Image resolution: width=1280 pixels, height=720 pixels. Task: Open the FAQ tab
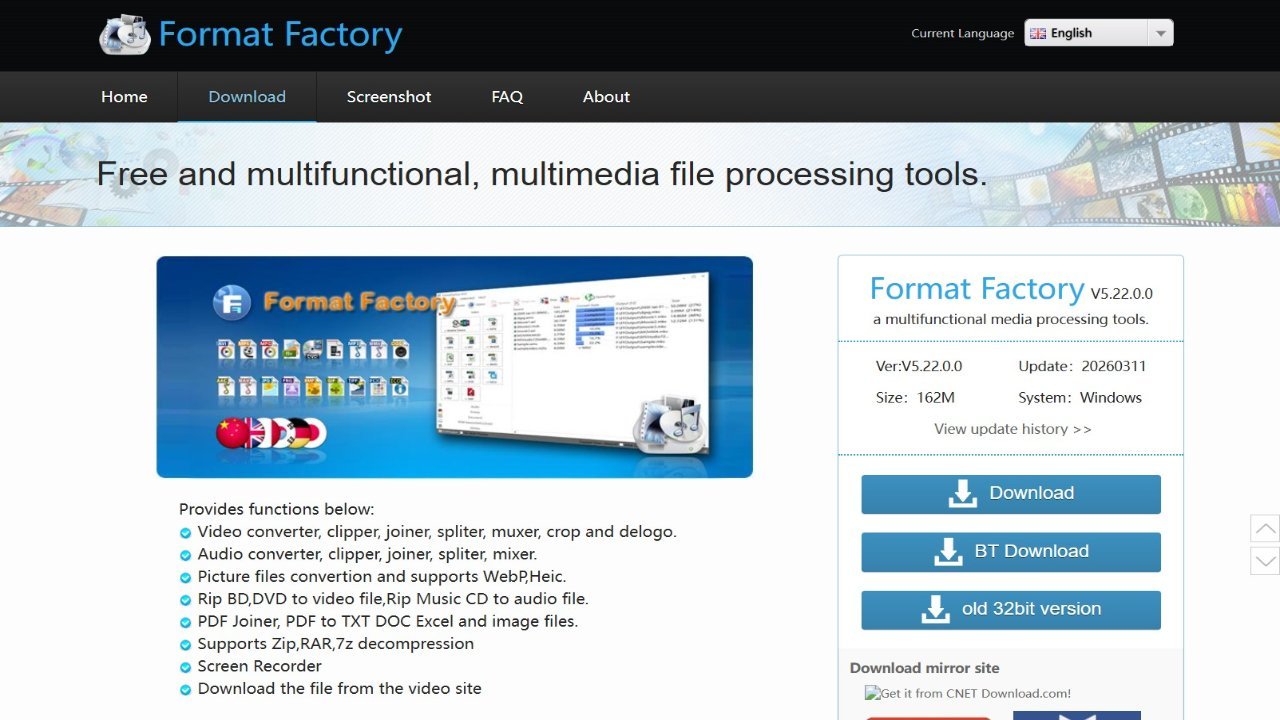507,97
